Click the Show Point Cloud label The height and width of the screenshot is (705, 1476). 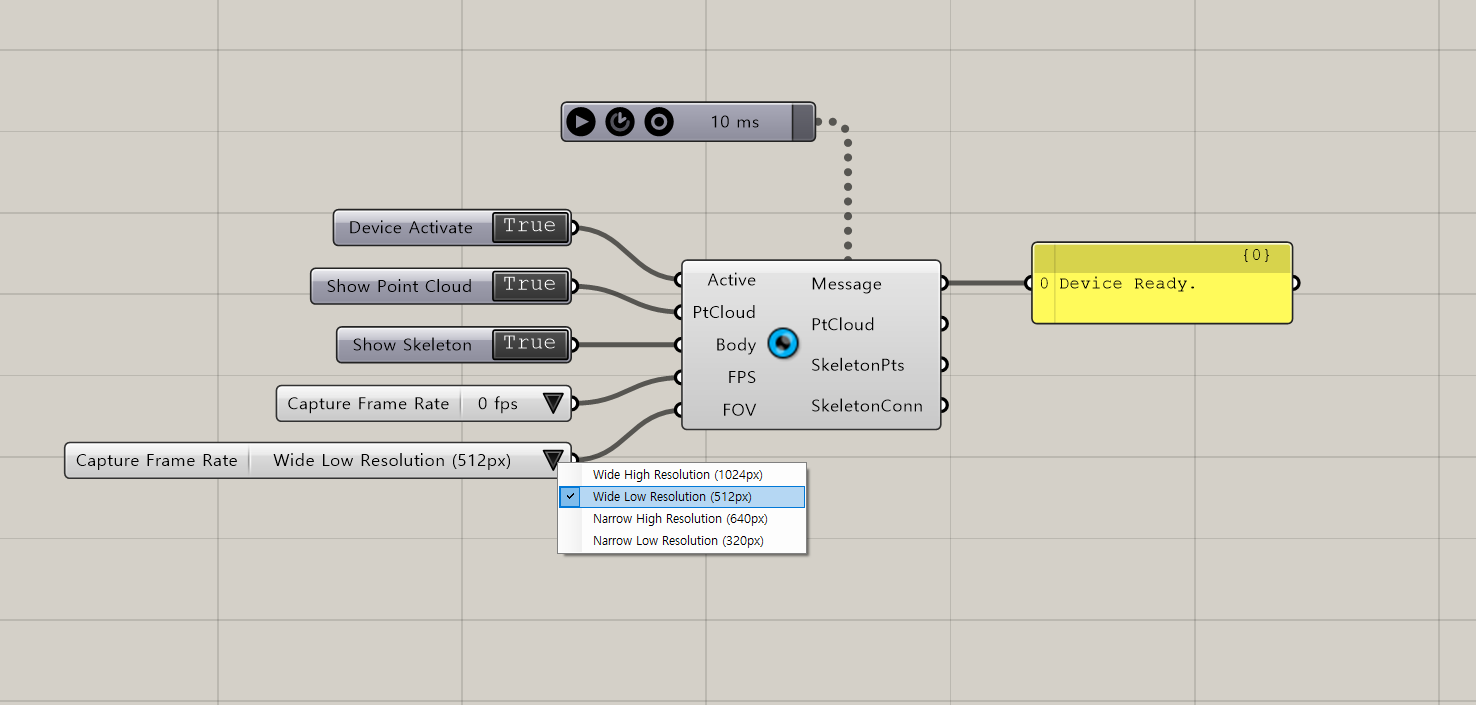pyautogui.click(x=399, y=286)
